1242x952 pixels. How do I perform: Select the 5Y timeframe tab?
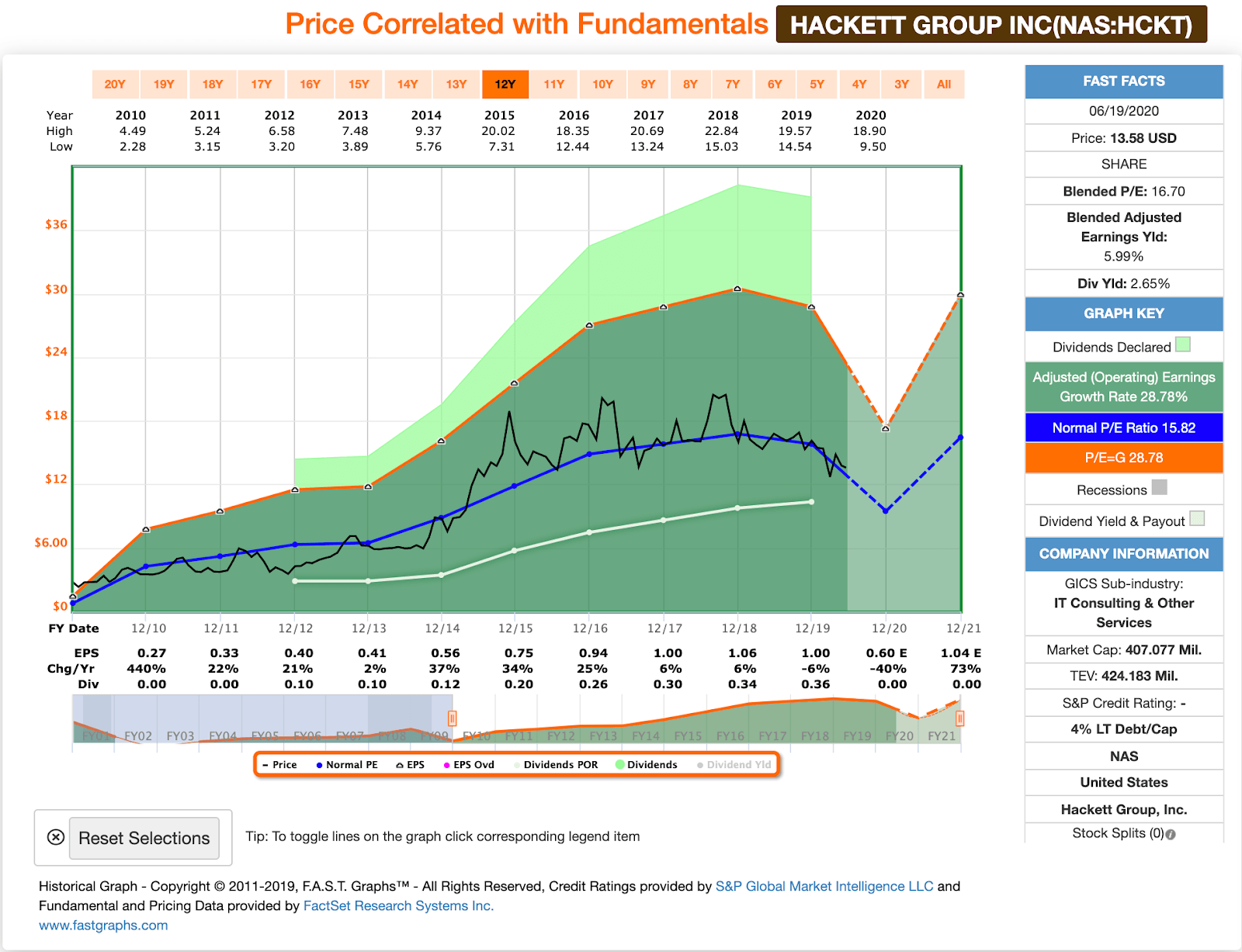pyautogui.click(x=817, y=84)
